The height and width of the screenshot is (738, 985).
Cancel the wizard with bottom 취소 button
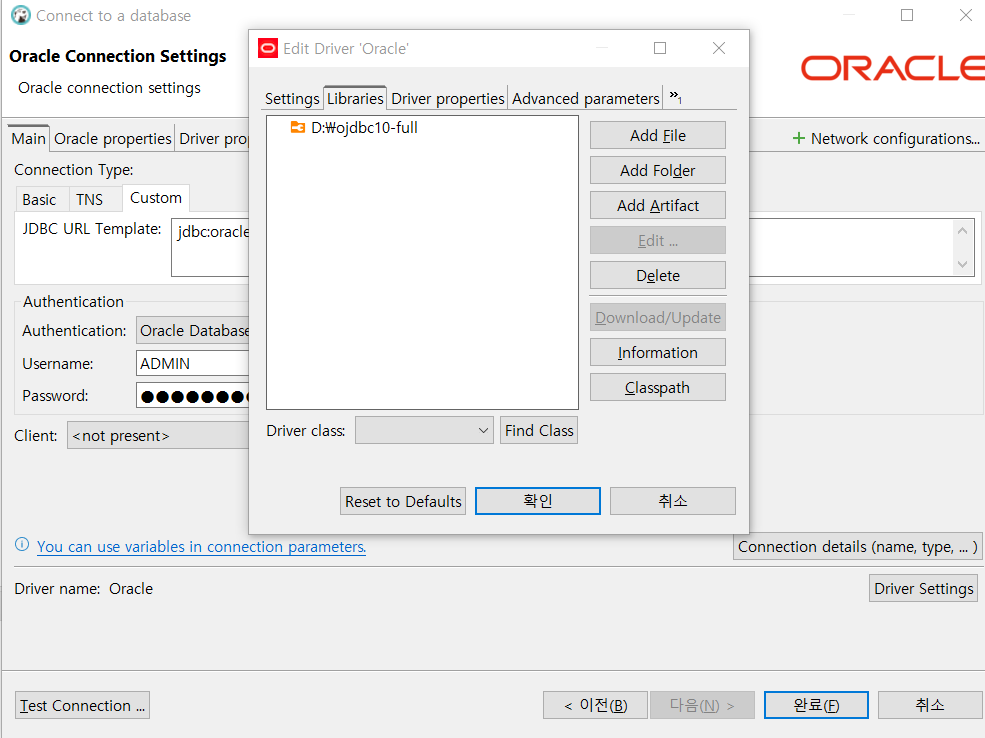coord(930,705)
